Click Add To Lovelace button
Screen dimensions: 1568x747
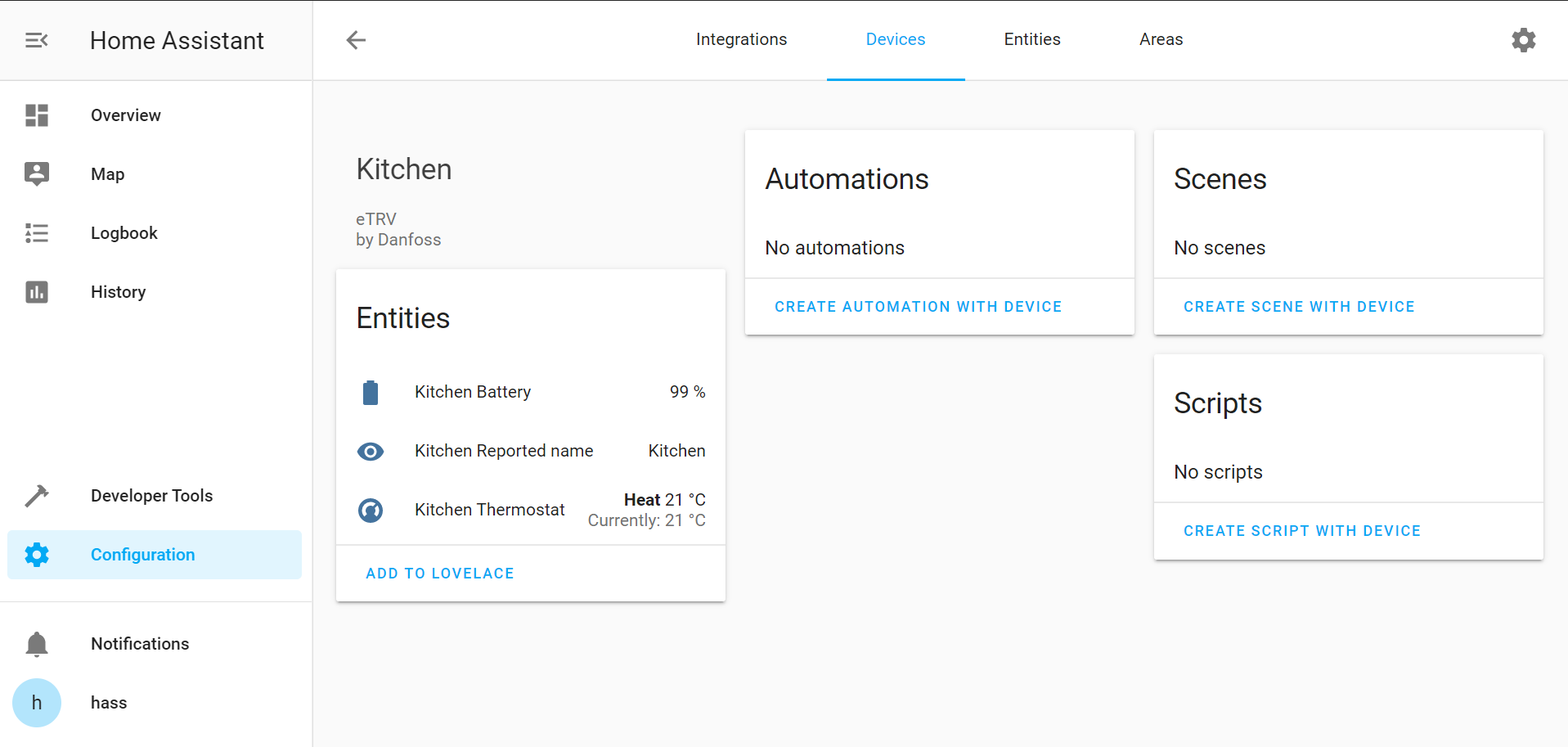[440, 574]
